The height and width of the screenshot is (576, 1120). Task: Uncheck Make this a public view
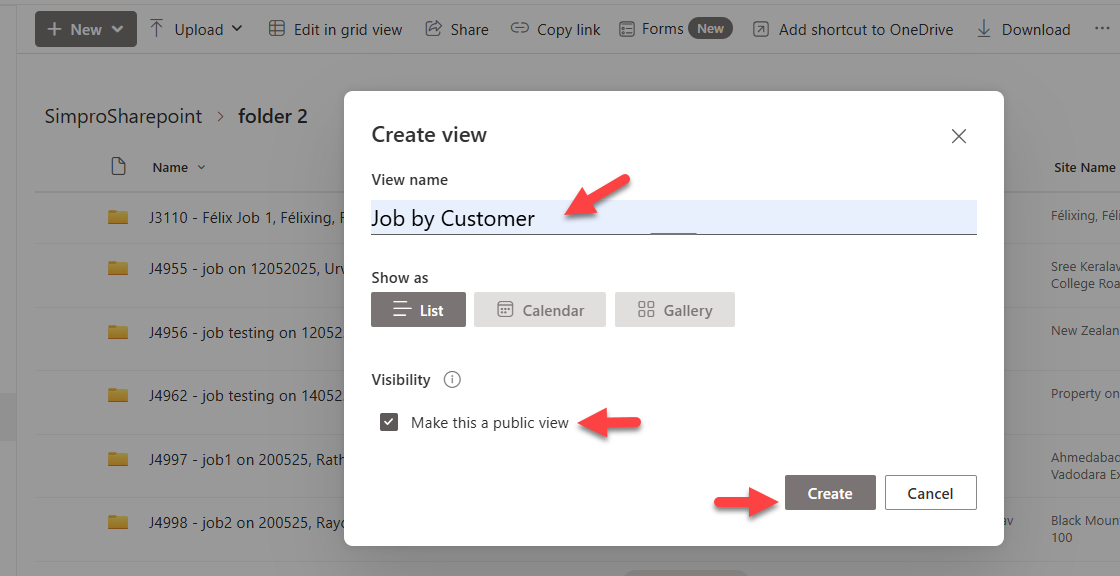pyautogui.click(x=389, y=422)
